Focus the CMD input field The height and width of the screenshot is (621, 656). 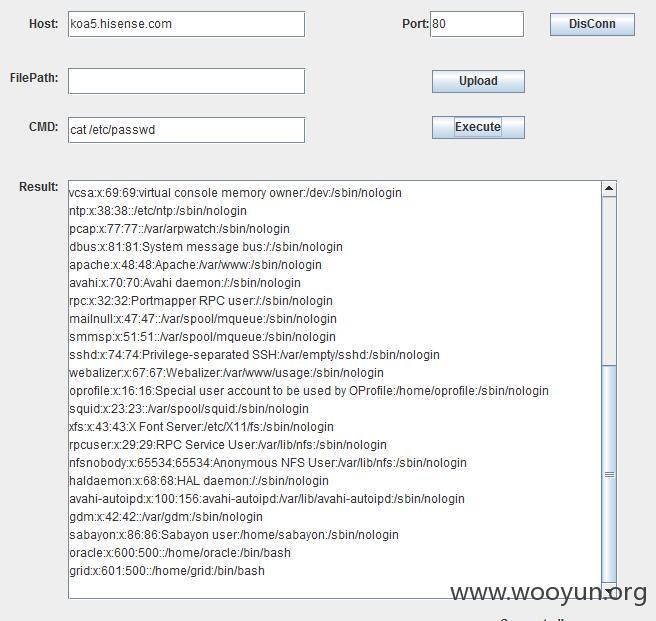[187, 130]
